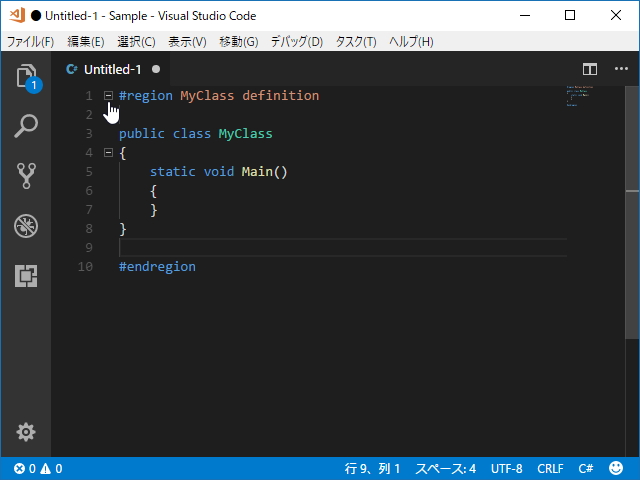Viewport: 640px width, 480px height.
Task: Click the warnings count icon in status bar
Action: click(46, 469)
